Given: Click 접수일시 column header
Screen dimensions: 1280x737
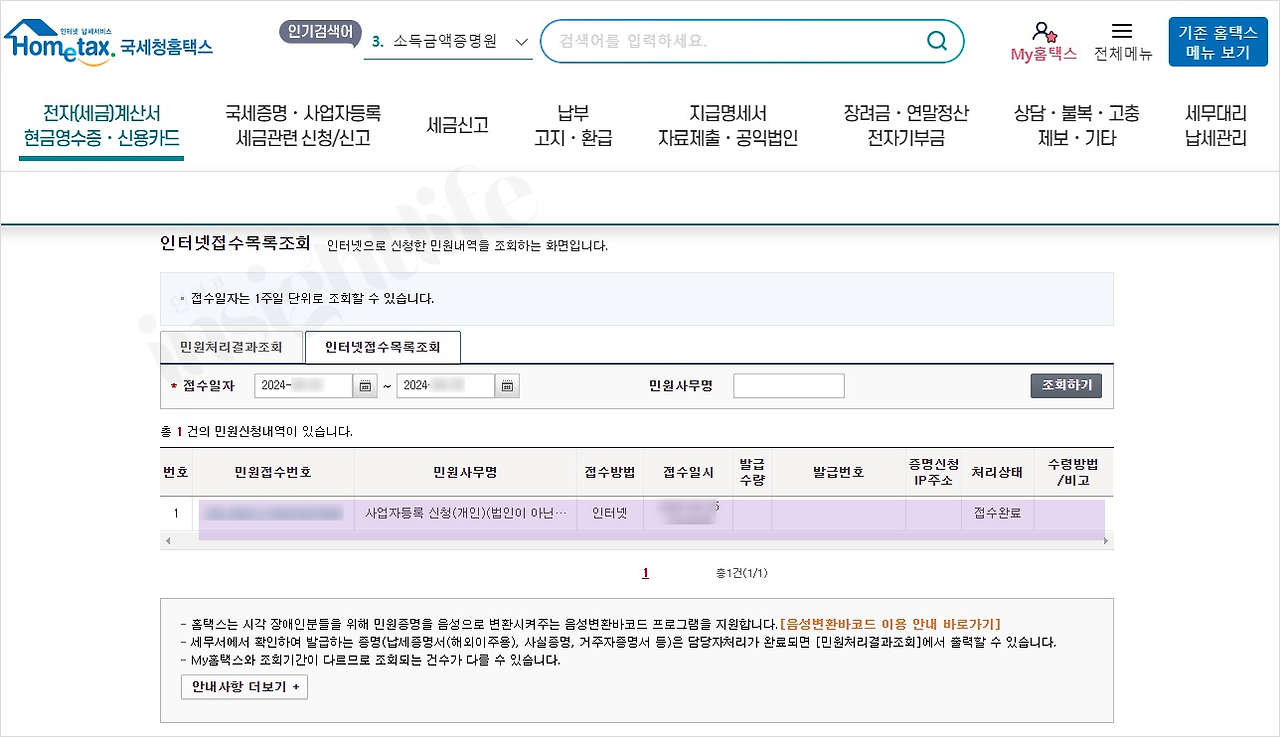Looking at the screenshot, I should pos(688,472).
